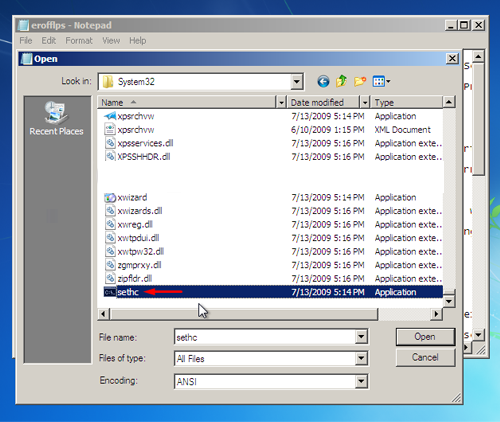
Task: Sort by the Date modified column header
Action: coord(323,102)
